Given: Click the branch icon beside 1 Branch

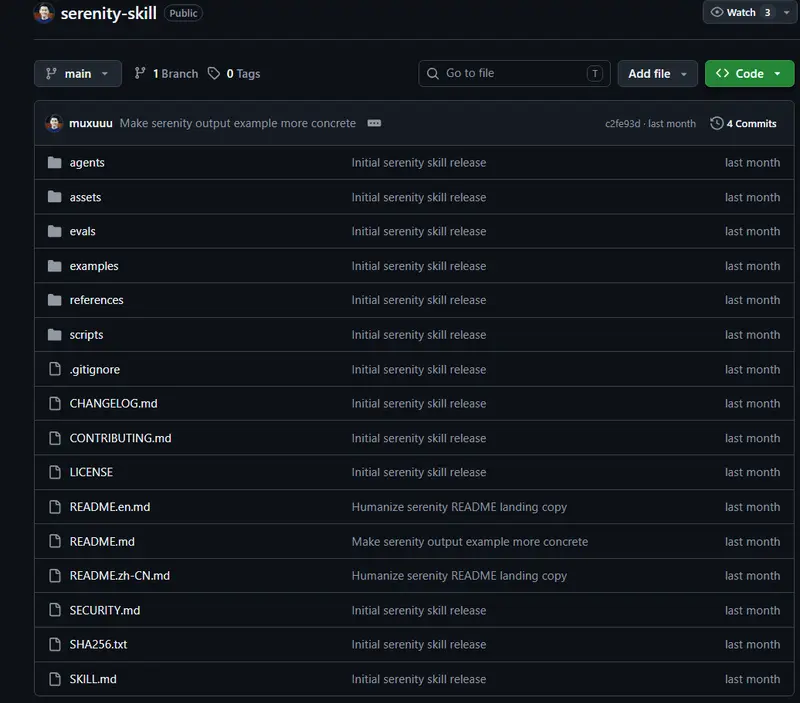Looking at the screenshot, I should point(140,73).
